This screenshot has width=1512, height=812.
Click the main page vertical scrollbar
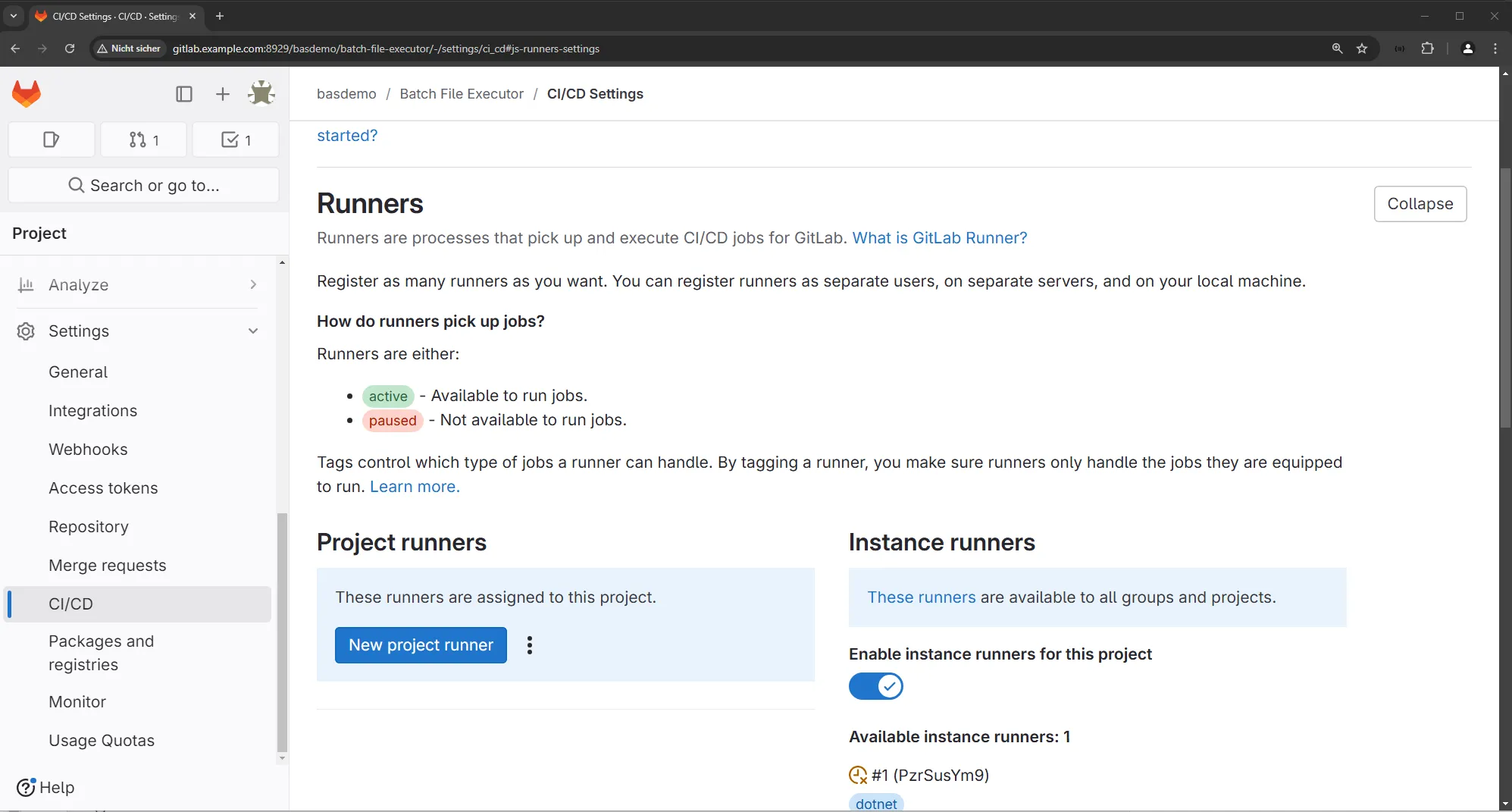click(x=1505, y=298)
